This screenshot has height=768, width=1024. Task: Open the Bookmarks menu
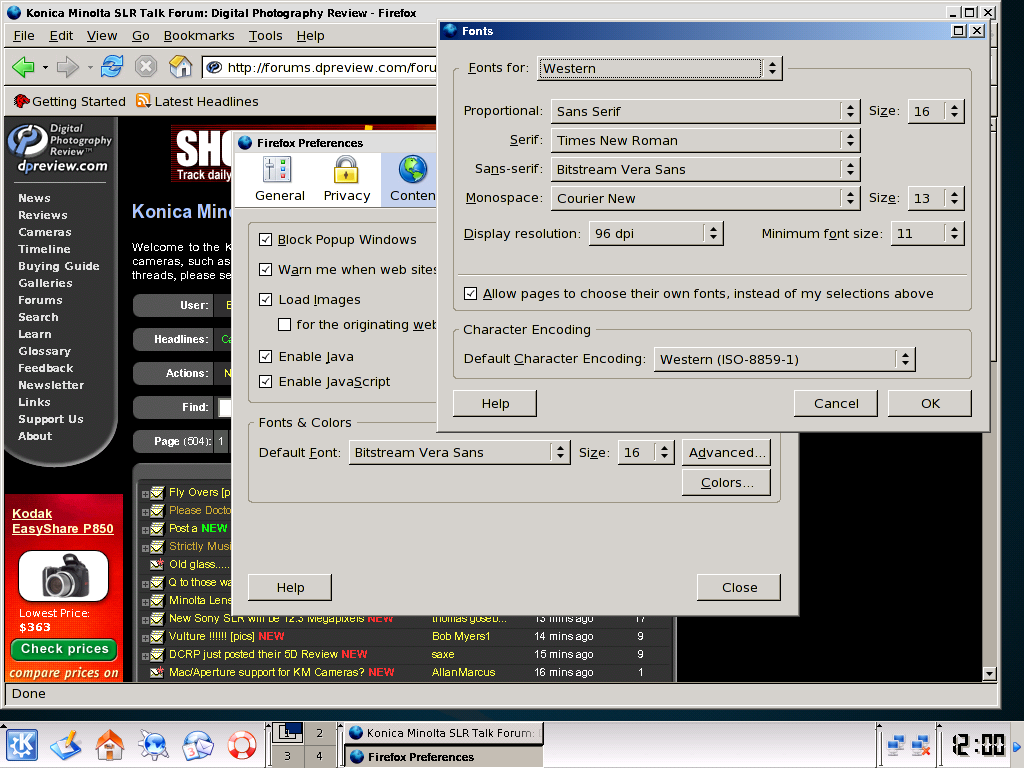(199, 36)
